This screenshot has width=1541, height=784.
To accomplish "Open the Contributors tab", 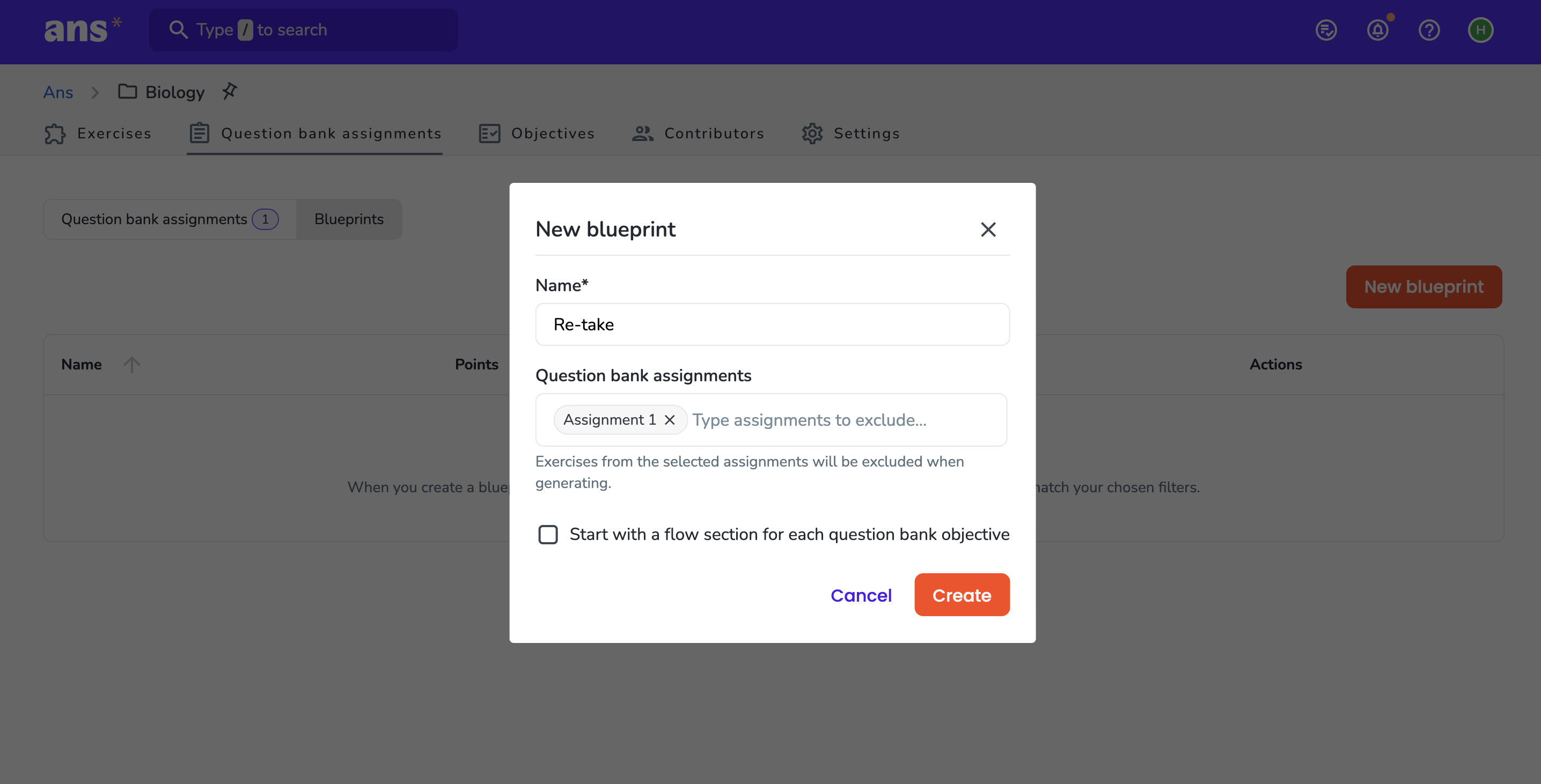I will tap(698, 134).
